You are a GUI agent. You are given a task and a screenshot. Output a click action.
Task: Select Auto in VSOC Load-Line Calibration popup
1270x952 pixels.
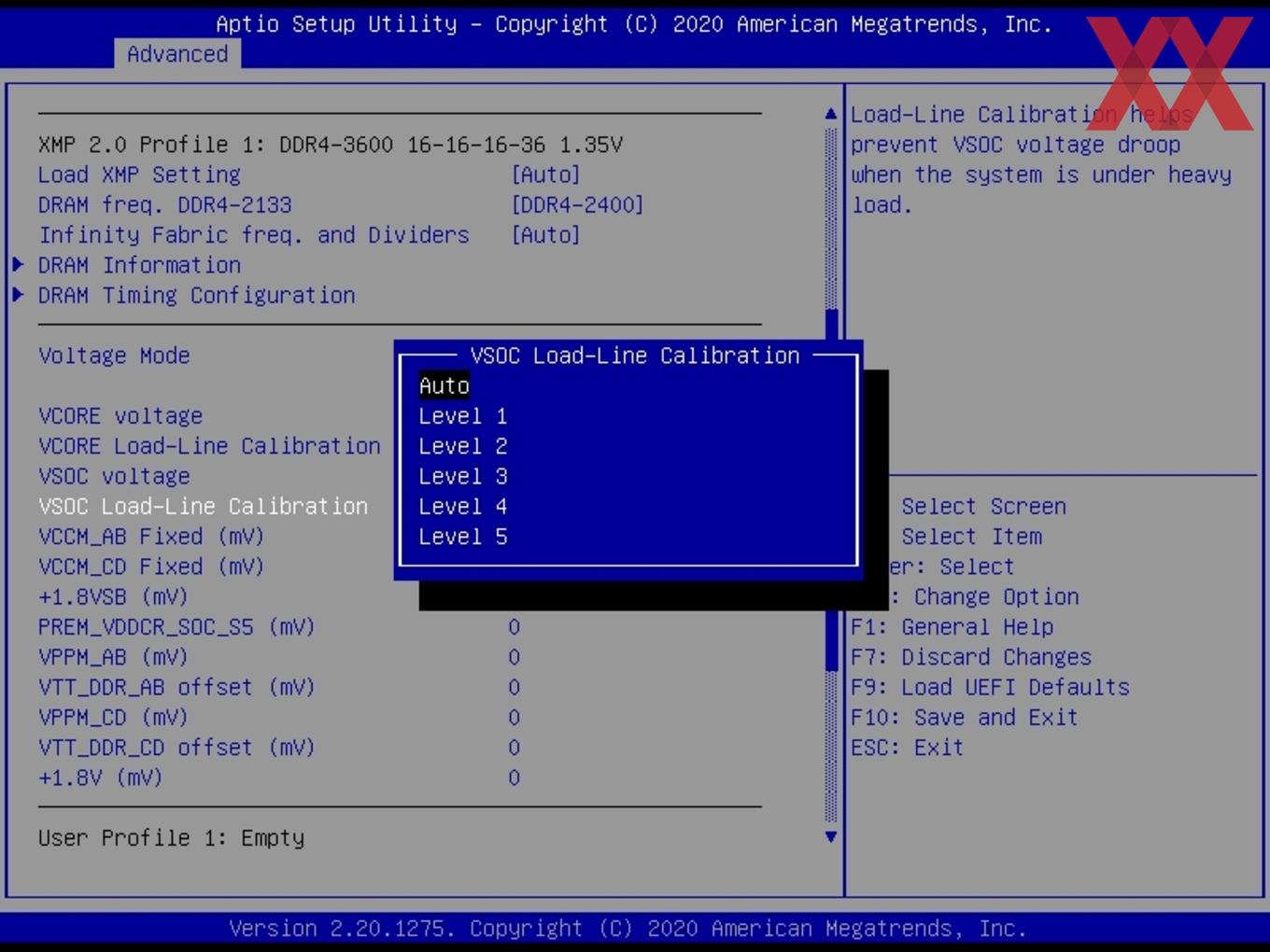point(444,385)
